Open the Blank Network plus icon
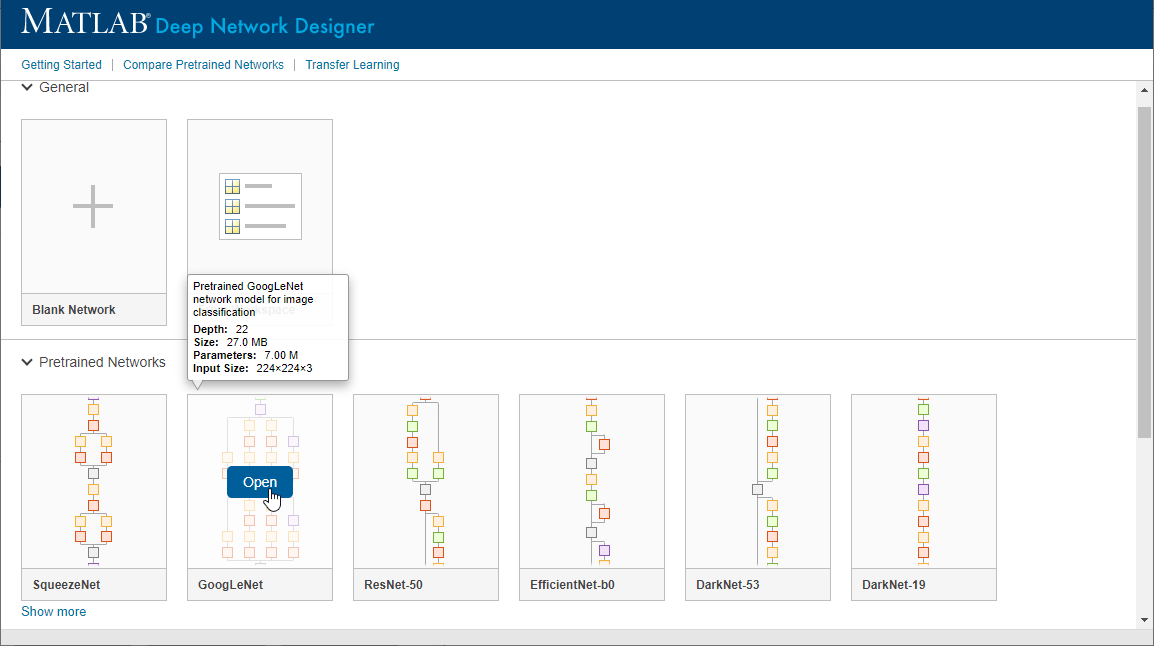The image size is (1154, 646). pos(93,206)
